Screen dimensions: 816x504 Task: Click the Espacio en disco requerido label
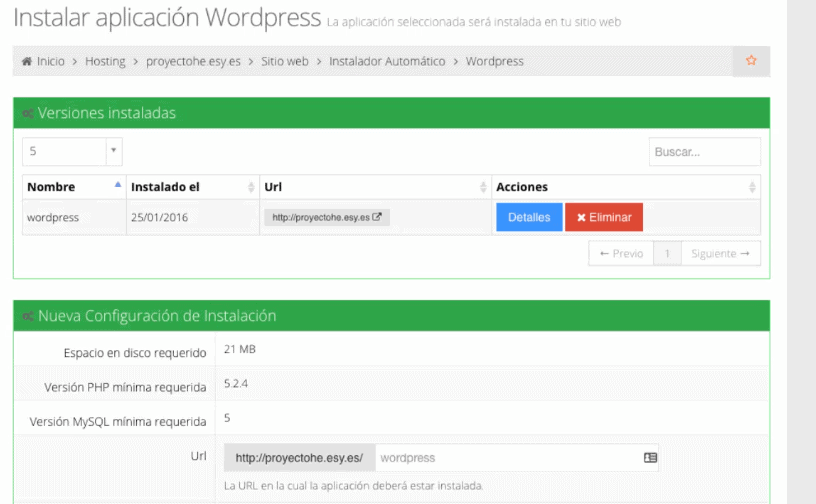[135, 353]
